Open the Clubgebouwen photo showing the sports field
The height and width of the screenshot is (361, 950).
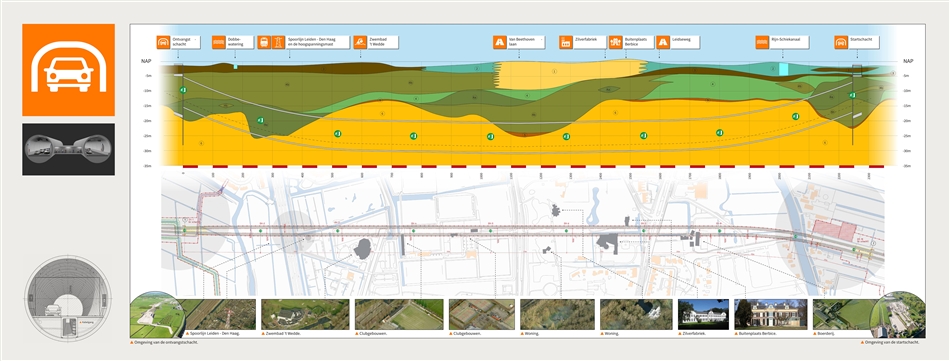(399, 314)
